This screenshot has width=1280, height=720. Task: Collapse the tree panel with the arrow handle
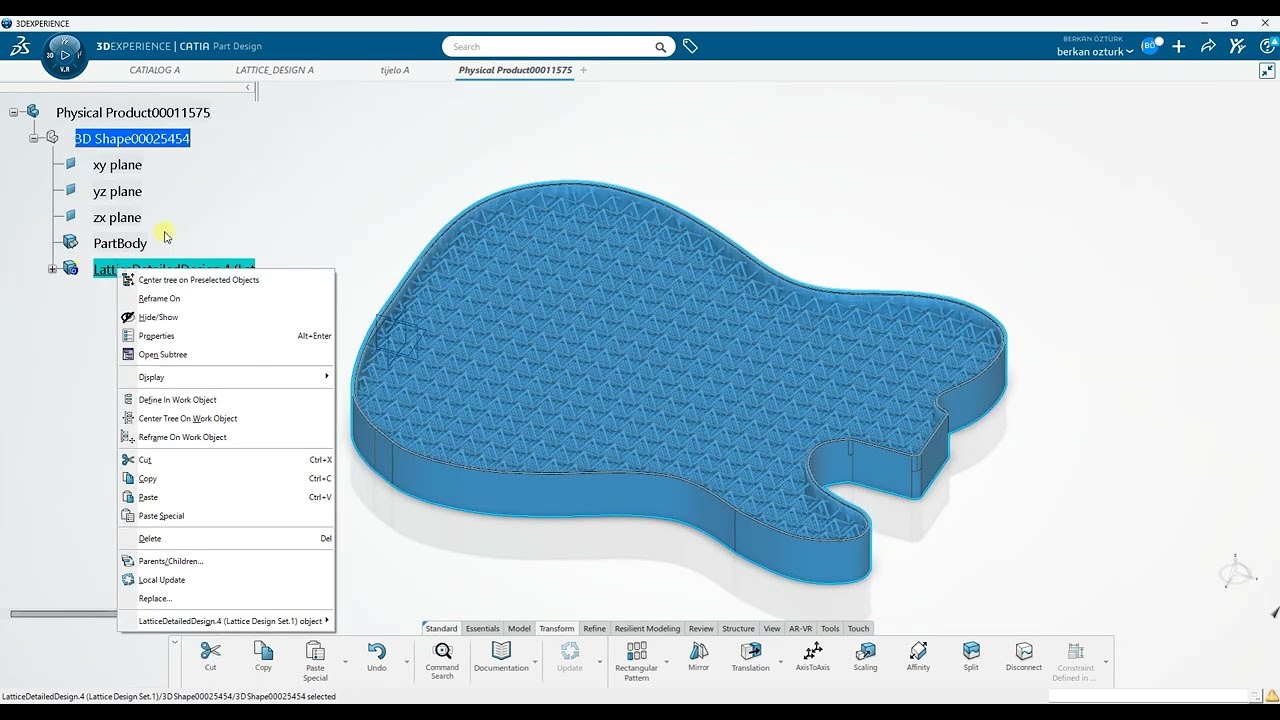pyautogui.click(x=248, y=88)
